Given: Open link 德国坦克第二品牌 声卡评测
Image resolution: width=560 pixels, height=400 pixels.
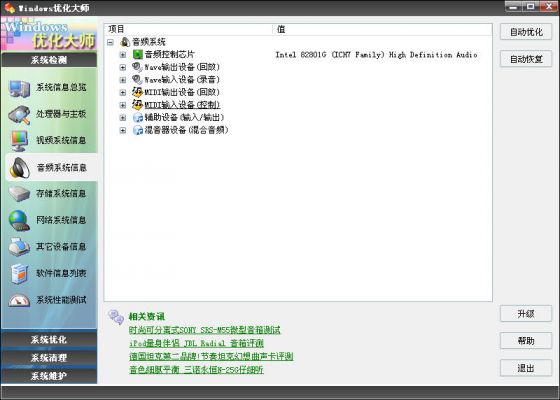Looking at the screenshot, I should (211, 356).
